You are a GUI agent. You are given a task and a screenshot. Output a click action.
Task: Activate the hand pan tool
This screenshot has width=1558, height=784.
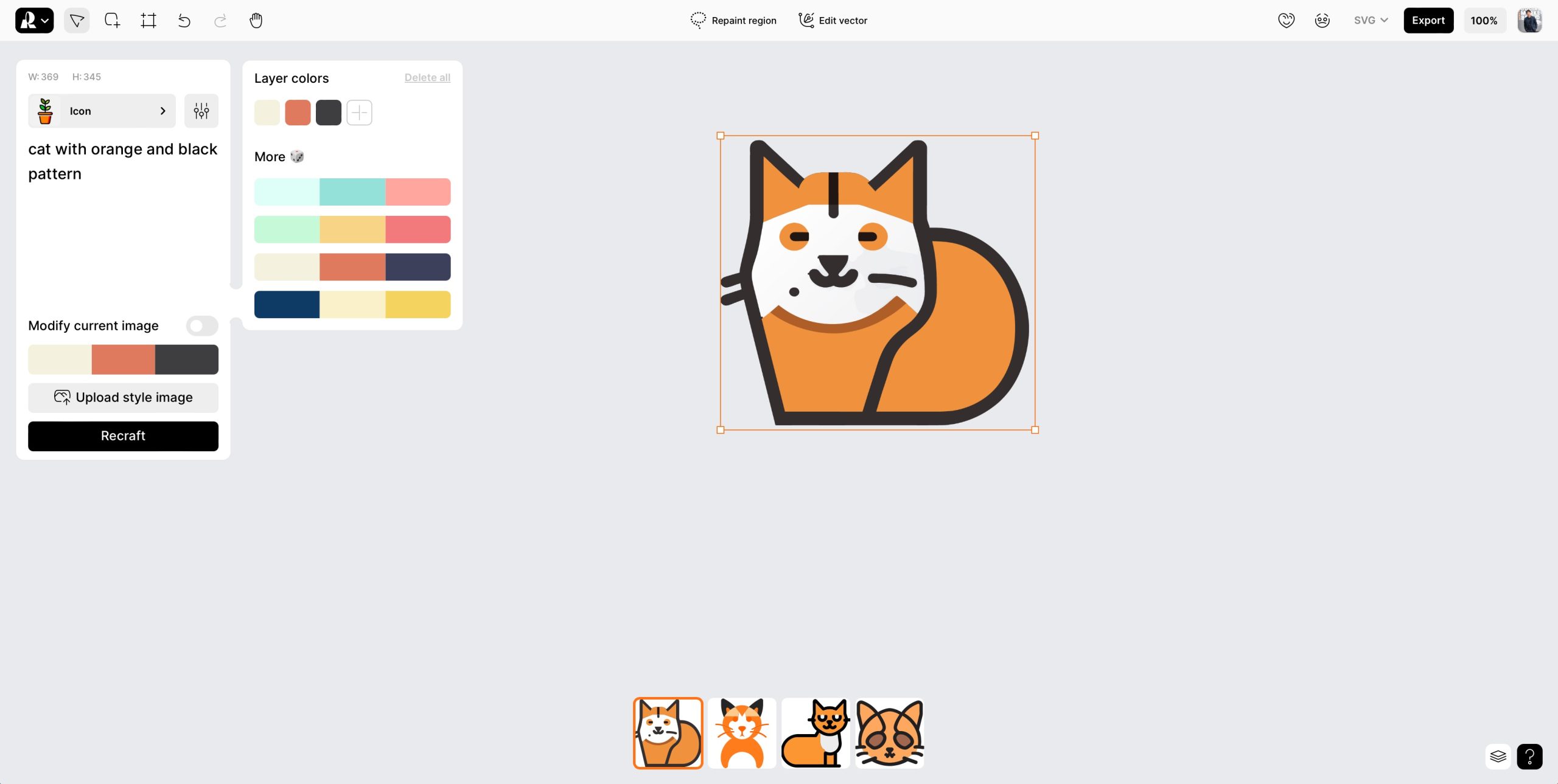tap(256, 21)
